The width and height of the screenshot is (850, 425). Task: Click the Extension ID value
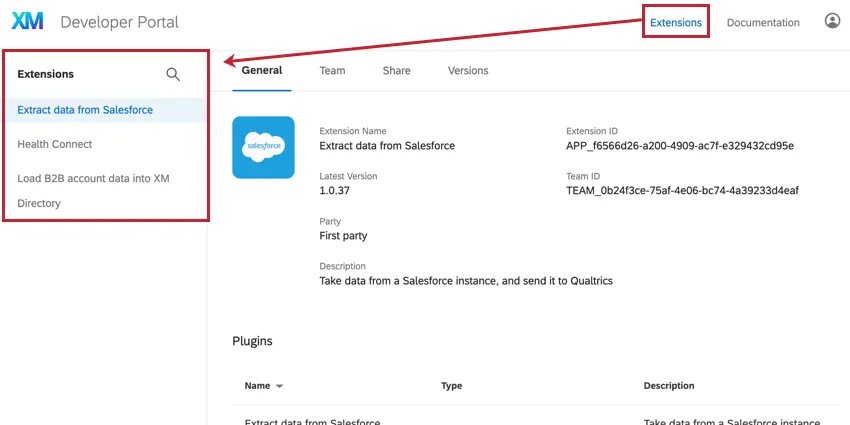point(679,146)
